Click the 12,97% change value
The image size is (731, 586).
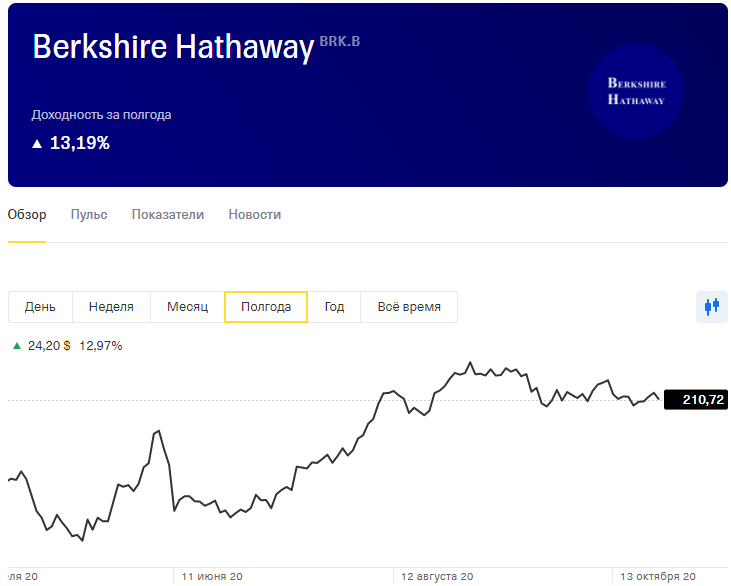click(101, 346)
